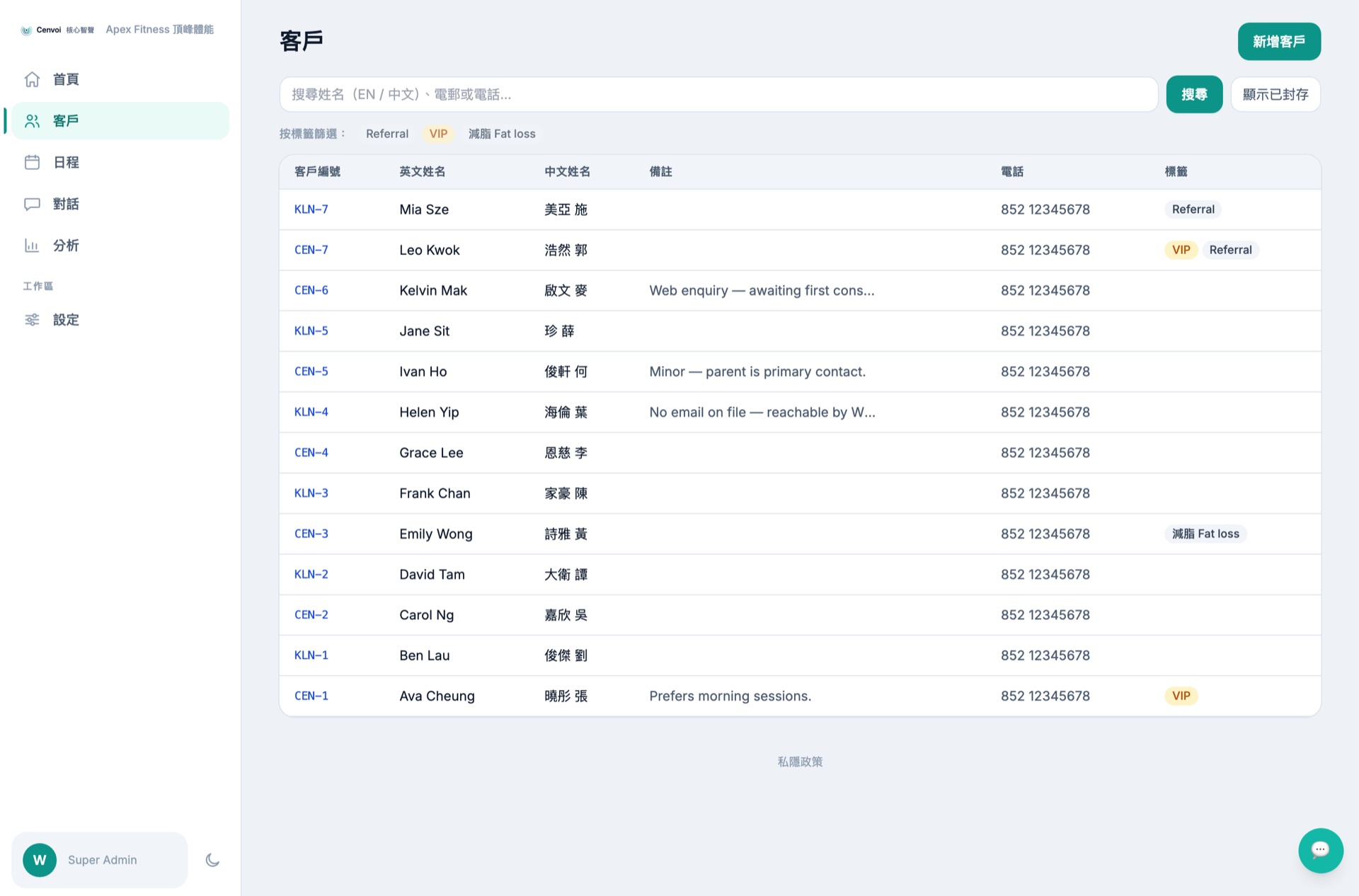Viewport: 1359px width, 896px height.
Task: Filter by the VIP tag
Action: click(x=438, y=134)
